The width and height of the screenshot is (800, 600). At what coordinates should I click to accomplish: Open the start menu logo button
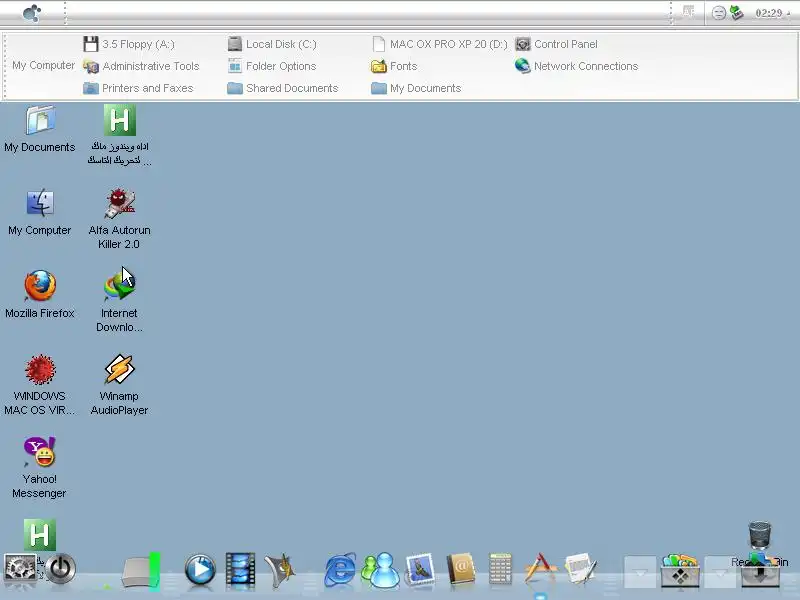coord(32,13)
